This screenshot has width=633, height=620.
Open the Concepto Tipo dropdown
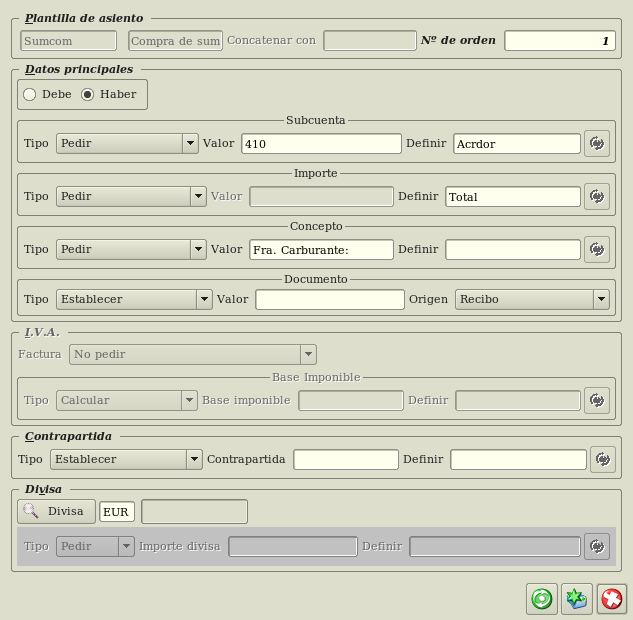coord(131,249)
